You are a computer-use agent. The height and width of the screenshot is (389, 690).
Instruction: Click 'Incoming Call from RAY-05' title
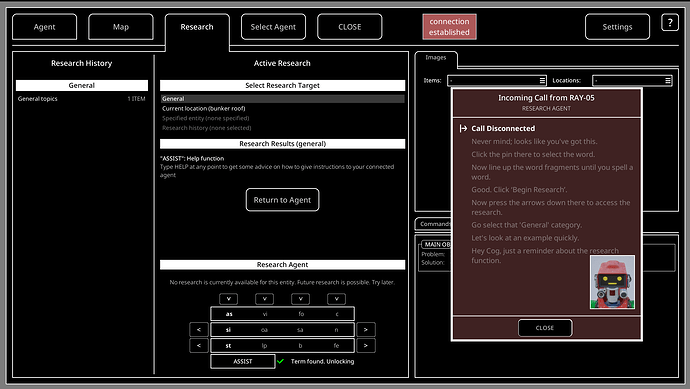pyautogui.click(x=546, y=98)
